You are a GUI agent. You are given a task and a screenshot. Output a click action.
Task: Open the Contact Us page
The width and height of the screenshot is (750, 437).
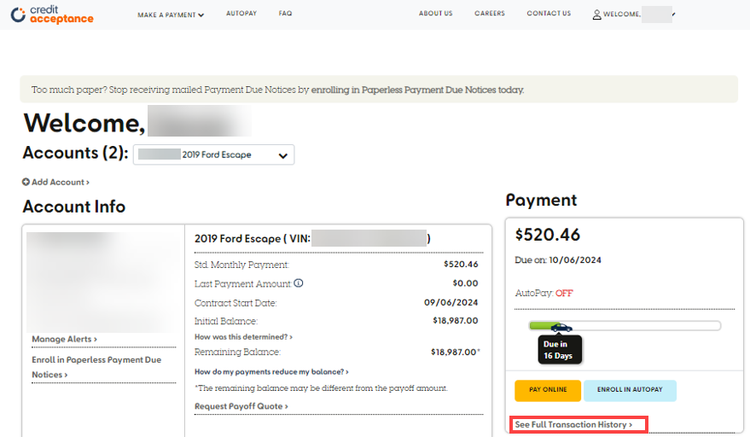548,14
